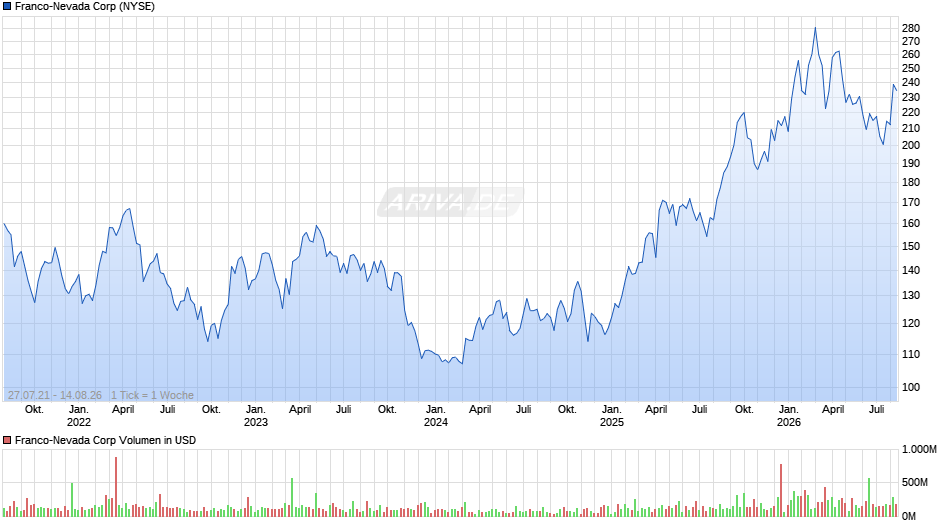Click the 200 price axis label
The image size is (940, 526).
point(911,145)
